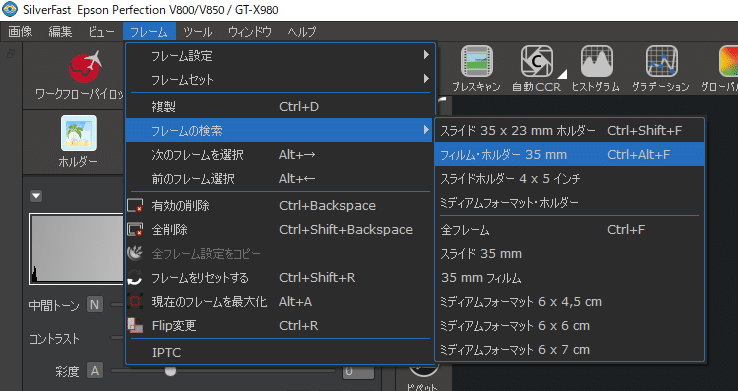Open the 画像 menu

coord(20,32)
